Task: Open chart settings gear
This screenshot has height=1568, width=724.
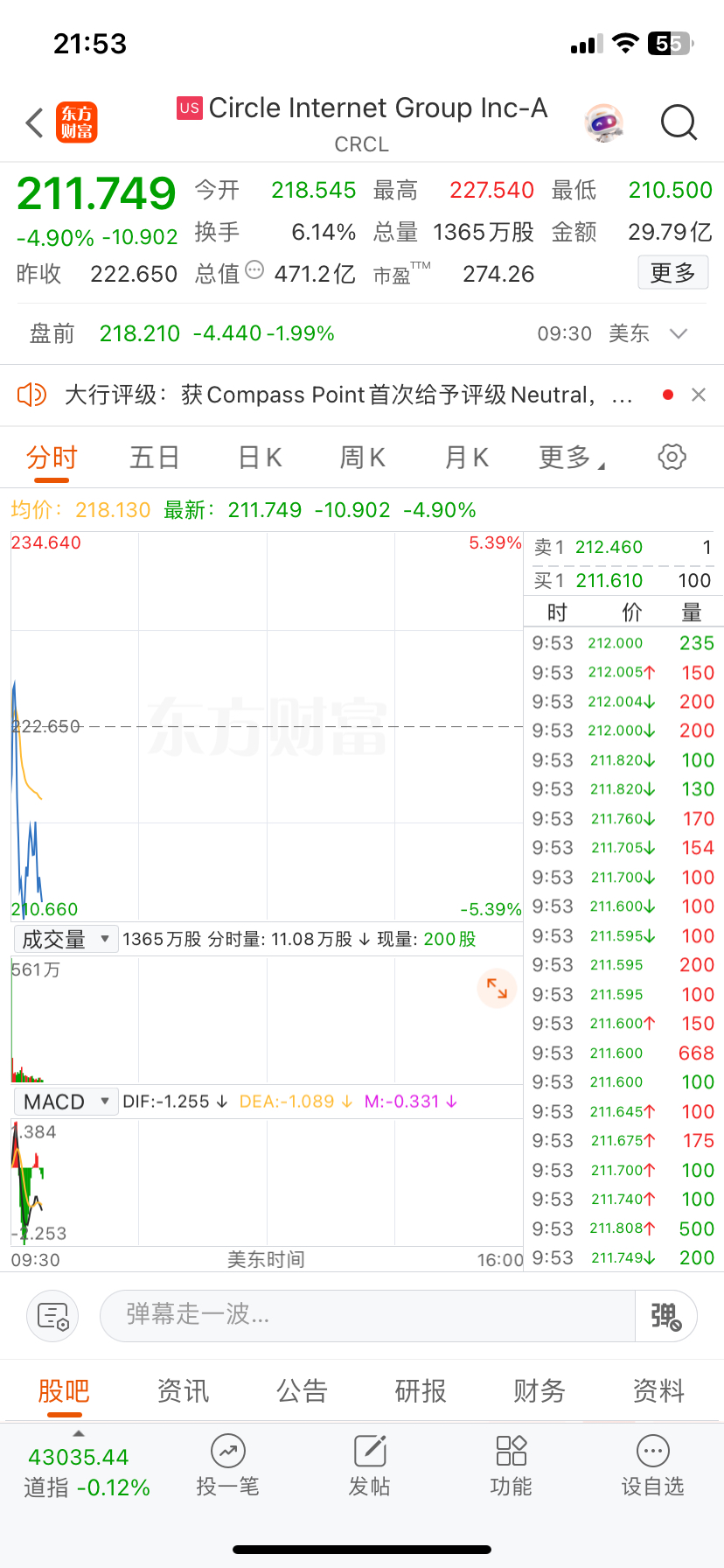Action: pos(672,457)
